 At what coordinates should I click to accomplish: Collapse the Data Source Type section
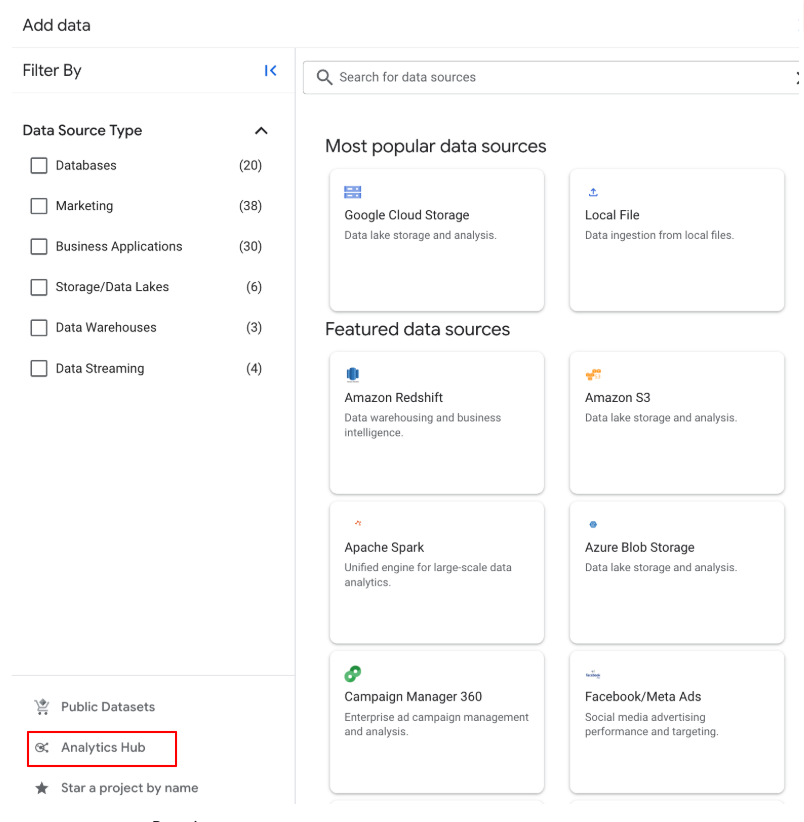pos(261,131)
